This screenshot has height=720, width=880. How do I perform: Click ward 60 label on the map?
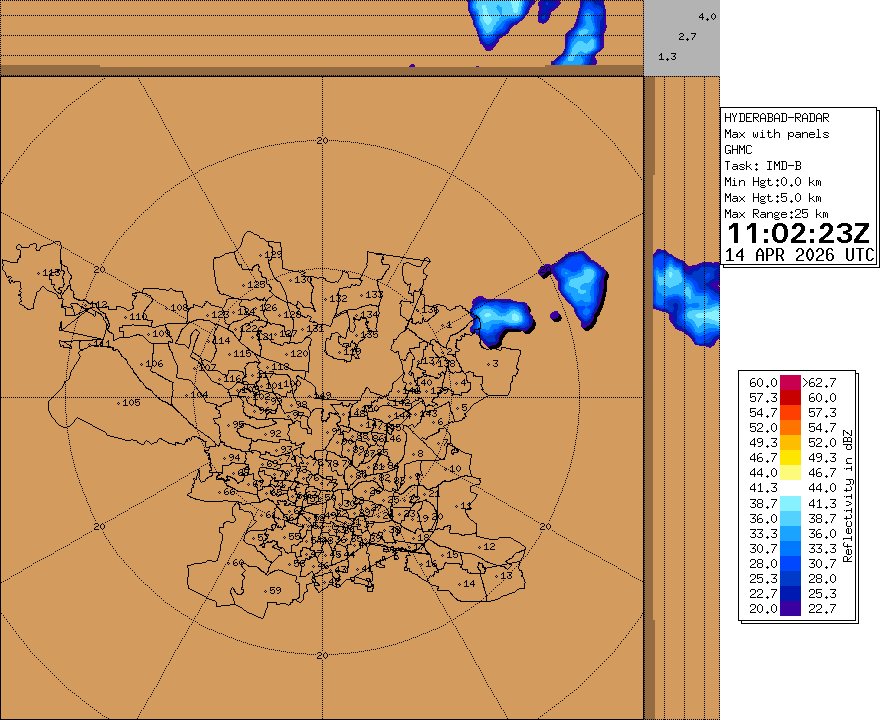(x=238, y=563)
